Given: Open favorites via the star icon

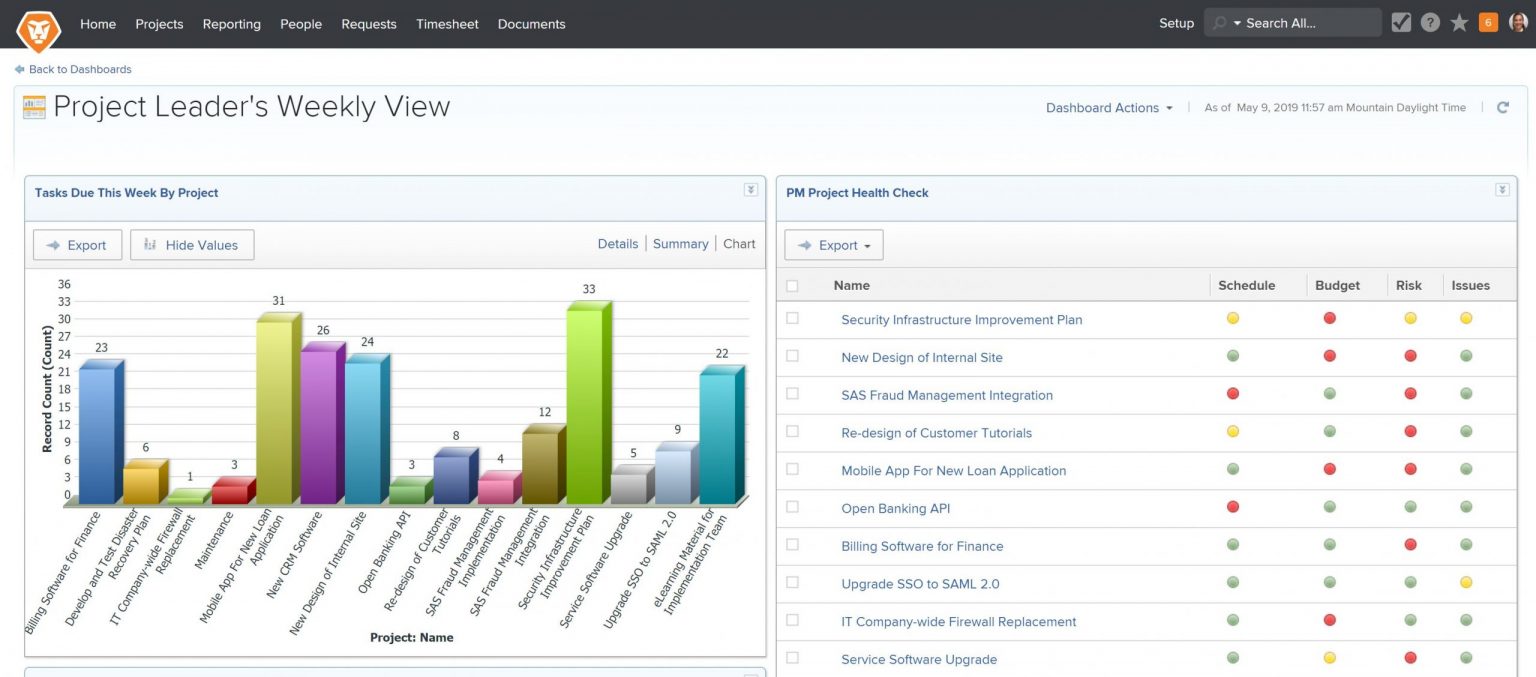Looking at the screenshot, I should (1459, 20).
